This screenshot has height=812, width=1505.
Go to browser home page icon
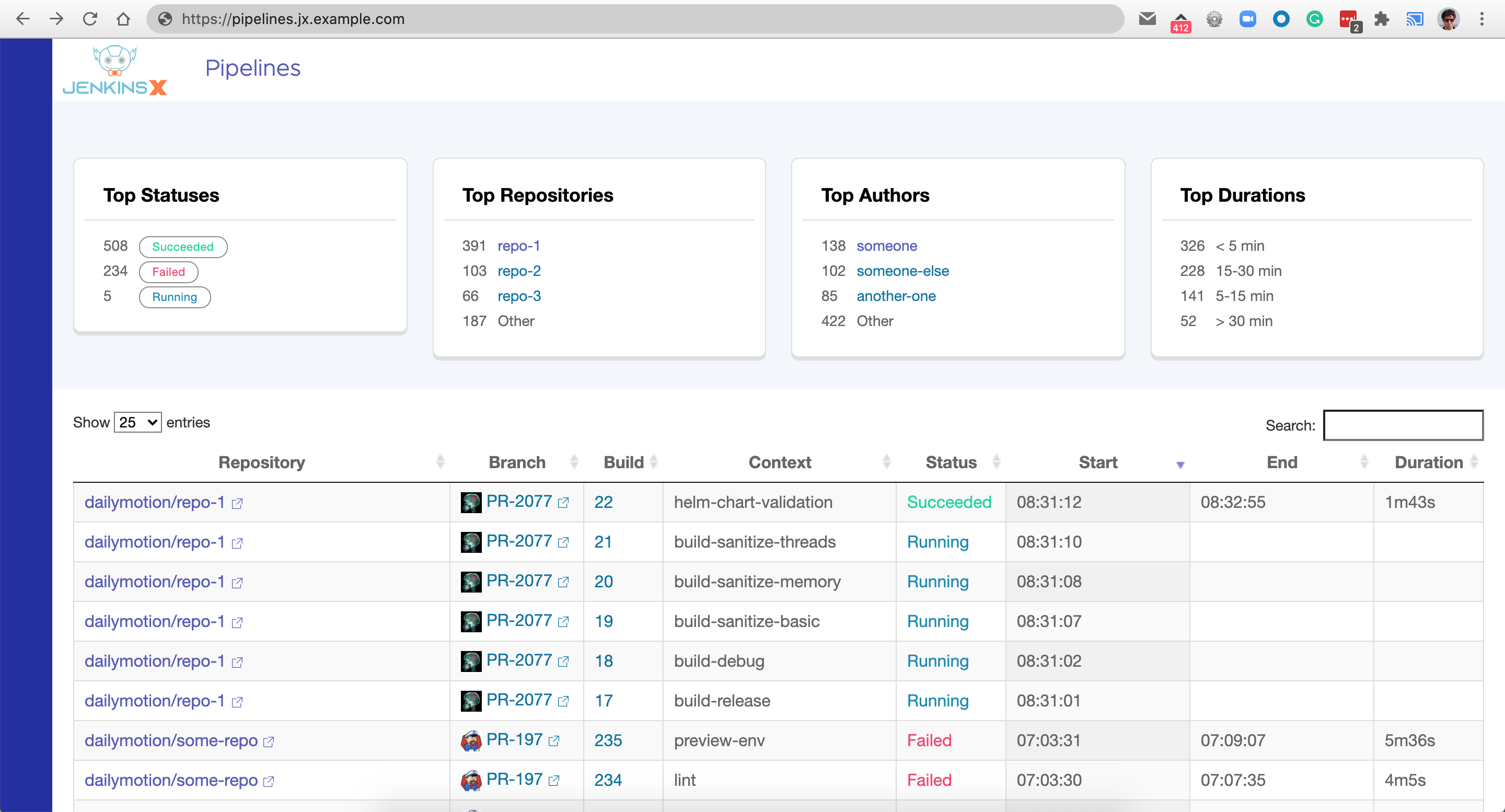point(123,19)
